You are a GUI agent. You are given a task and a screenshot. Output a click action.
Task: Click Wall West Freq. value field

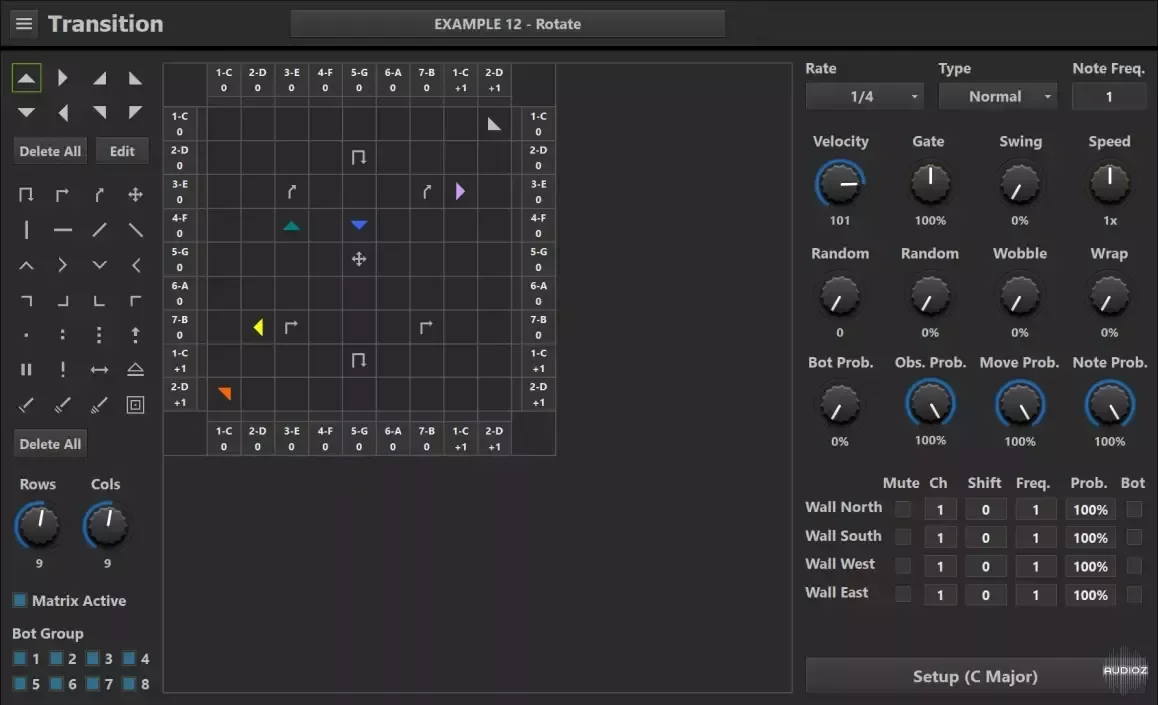pos(1035,566)
